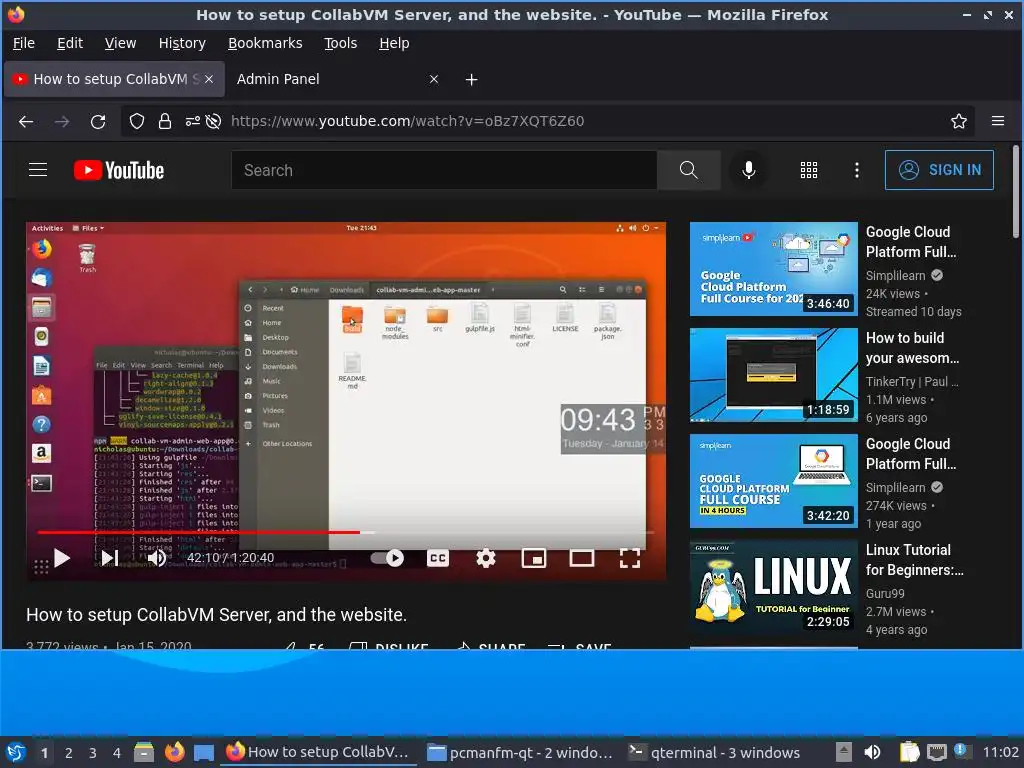Search with voice microphone icon

(x=748, y=170)
